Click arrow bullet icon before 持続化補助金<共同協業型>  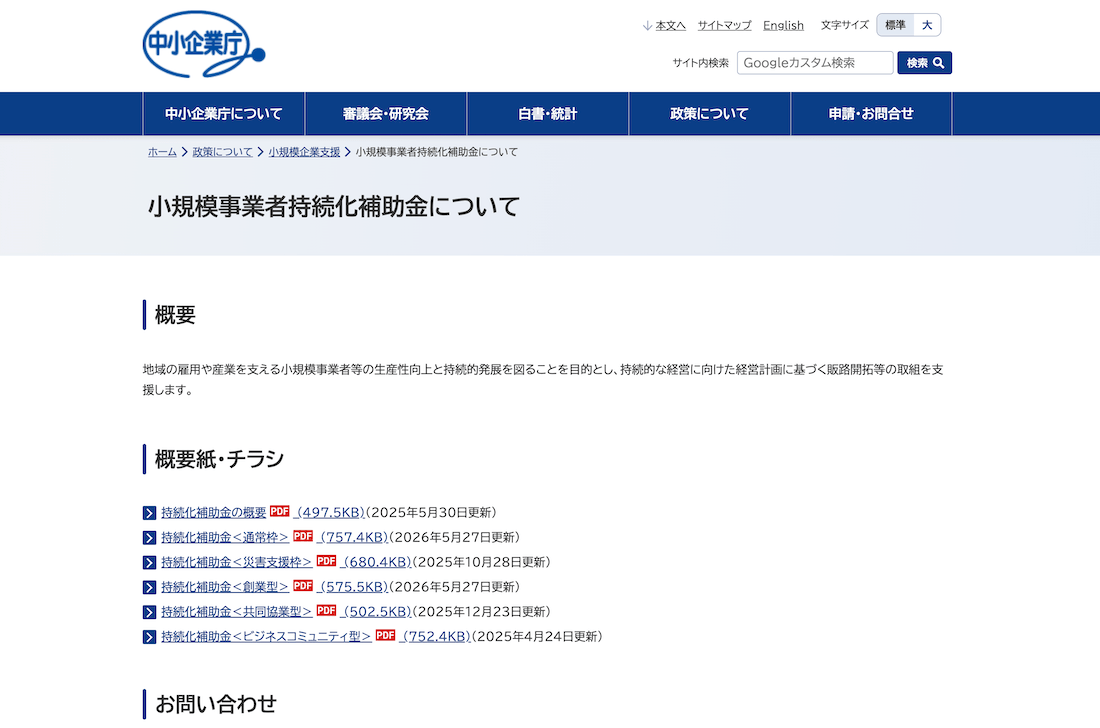149,612
